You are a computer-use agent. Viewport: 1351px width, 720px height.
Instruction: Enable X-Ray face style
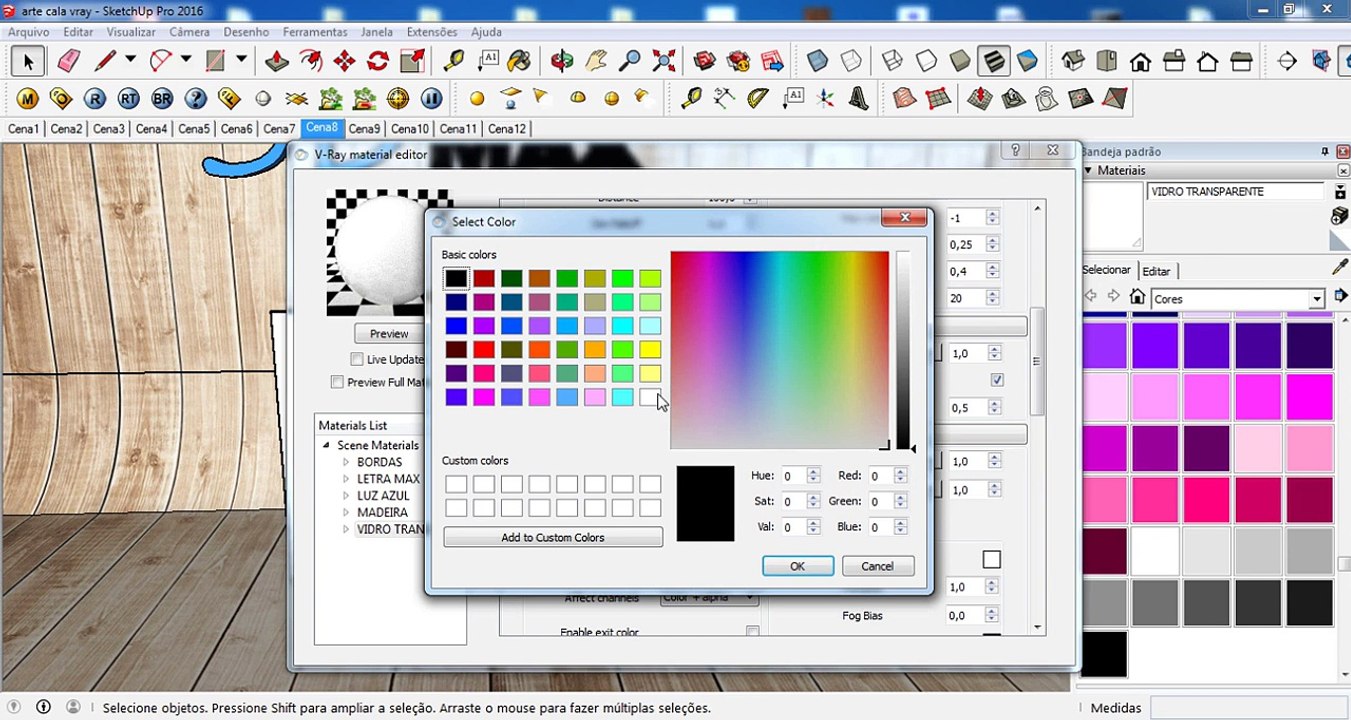(817, 62)
